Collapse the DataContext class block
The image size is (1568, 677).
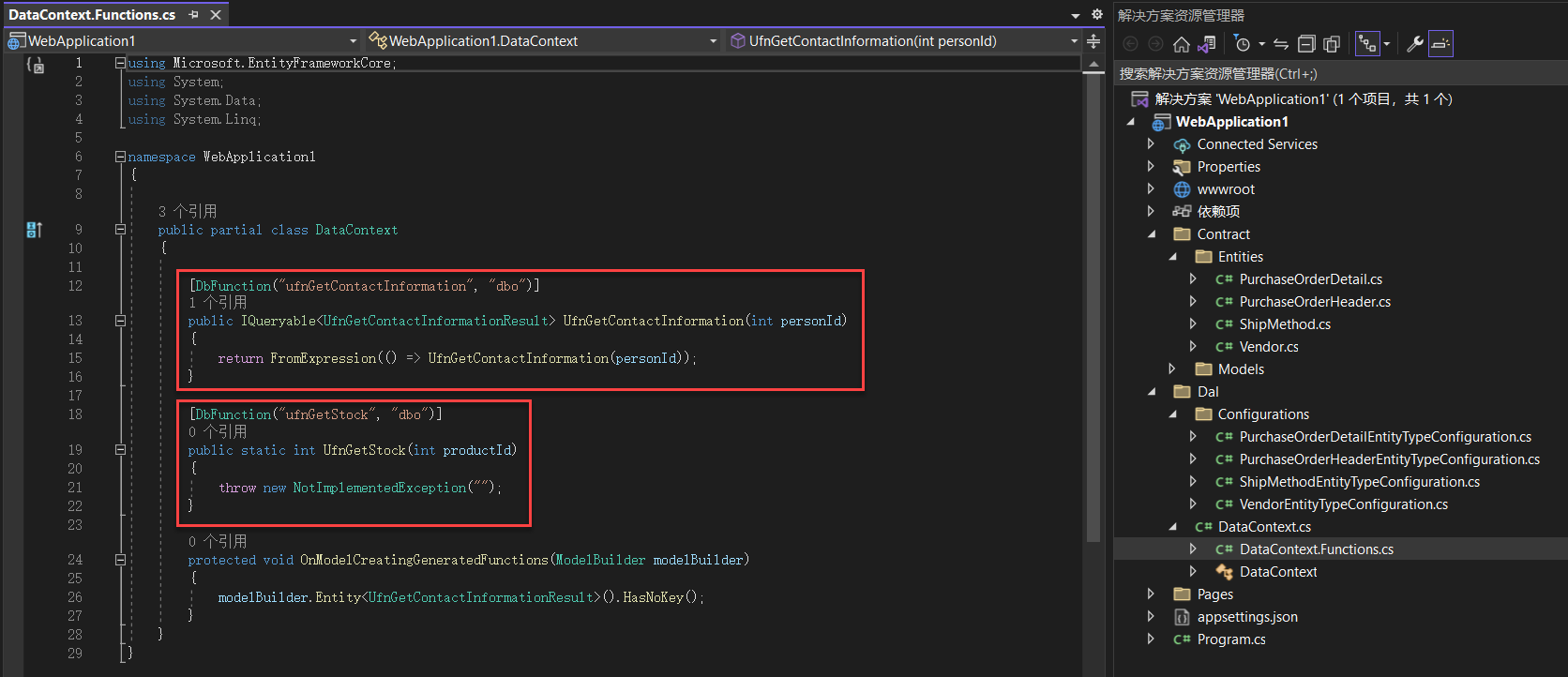click(120, 230)
